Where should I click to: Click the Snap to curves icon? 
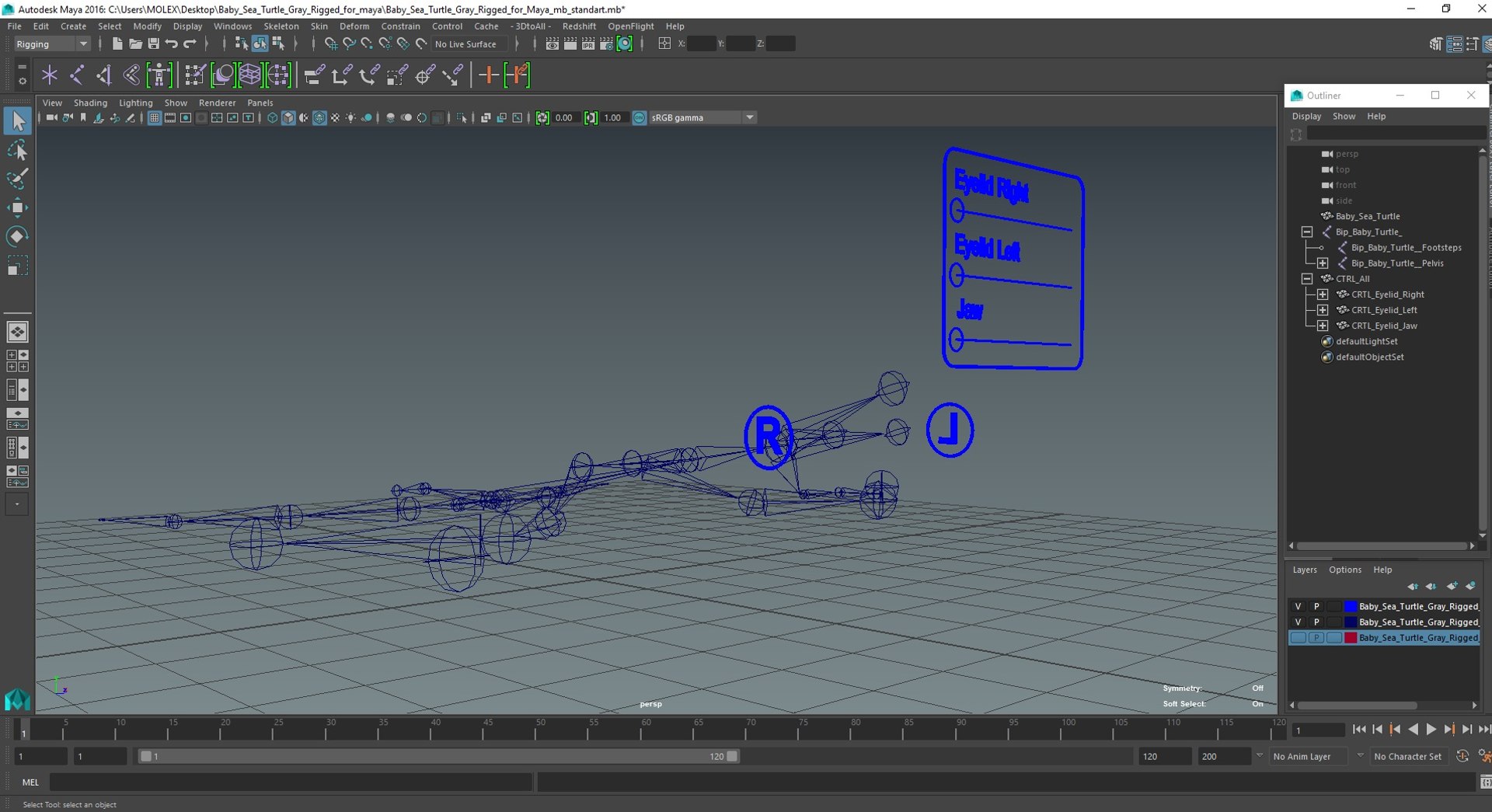point(349,44)
